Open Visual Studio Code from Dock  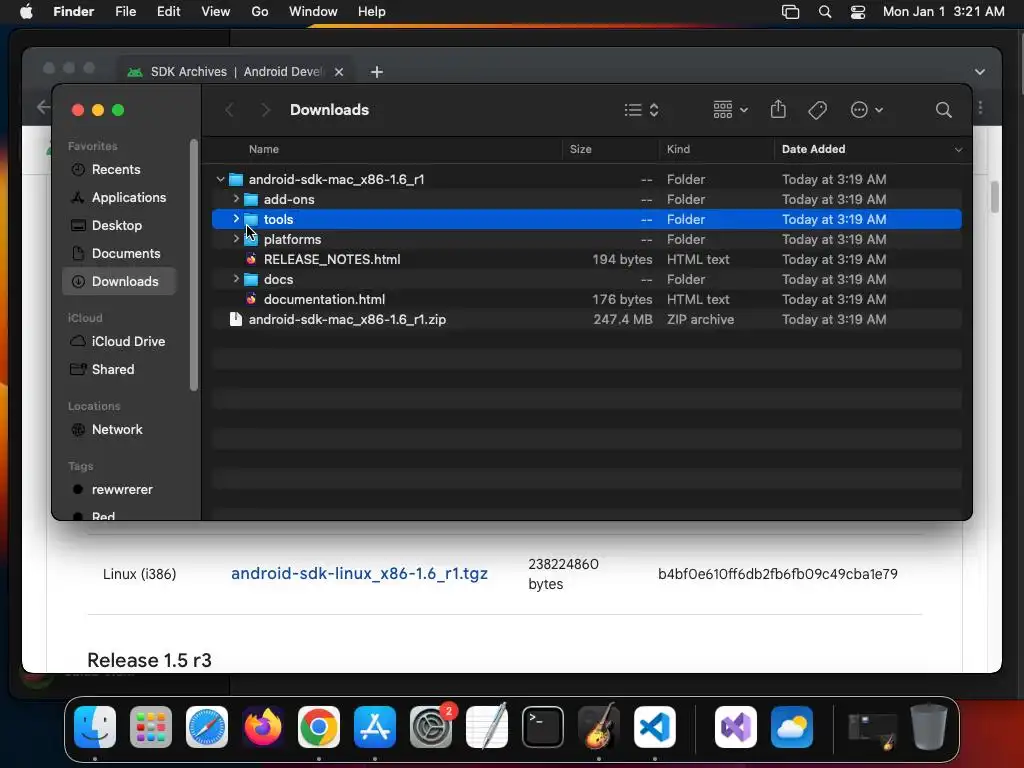pyautogui.click(x=654, y=727)
